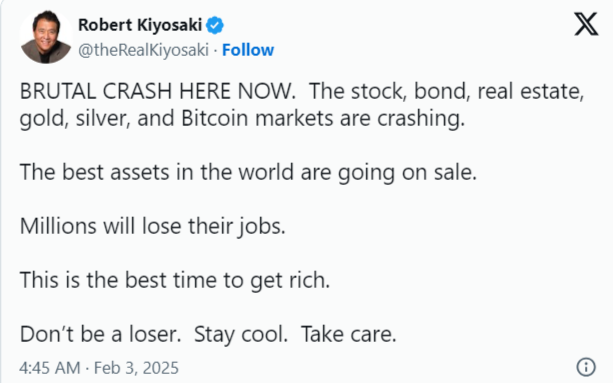
Task: Click the word Bitcoin in tweet
Action: pyautogui.click(x=215, y=118)
